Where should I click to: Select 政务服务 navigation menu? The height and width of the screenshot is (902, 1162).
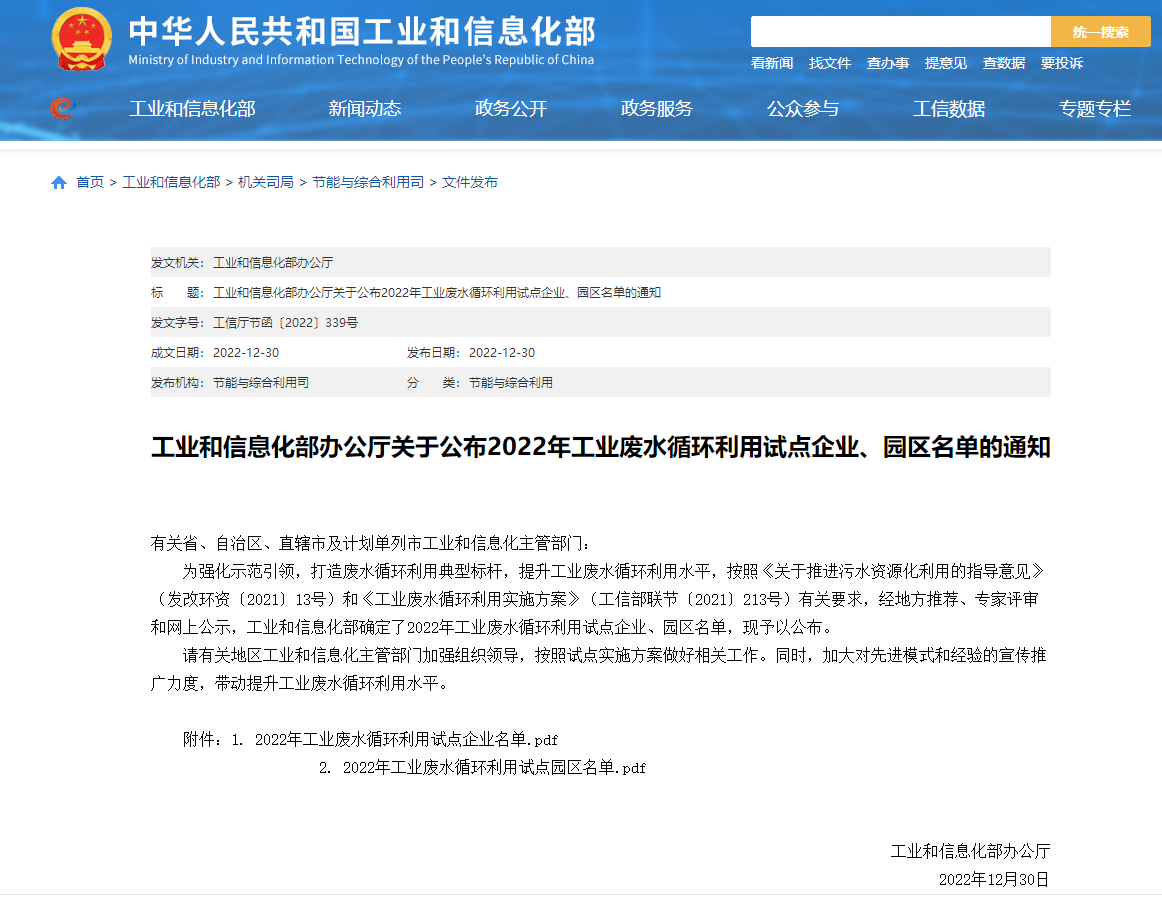tap(657, 109)
